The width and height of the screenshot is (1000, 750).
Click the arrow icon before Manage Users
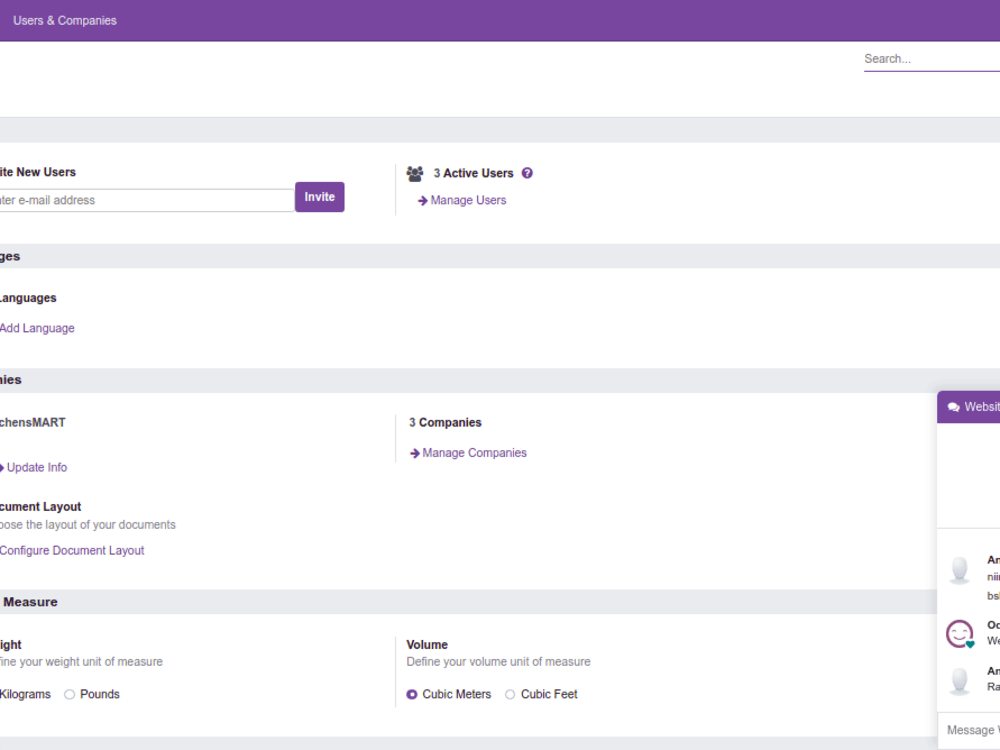pos(422,201)
